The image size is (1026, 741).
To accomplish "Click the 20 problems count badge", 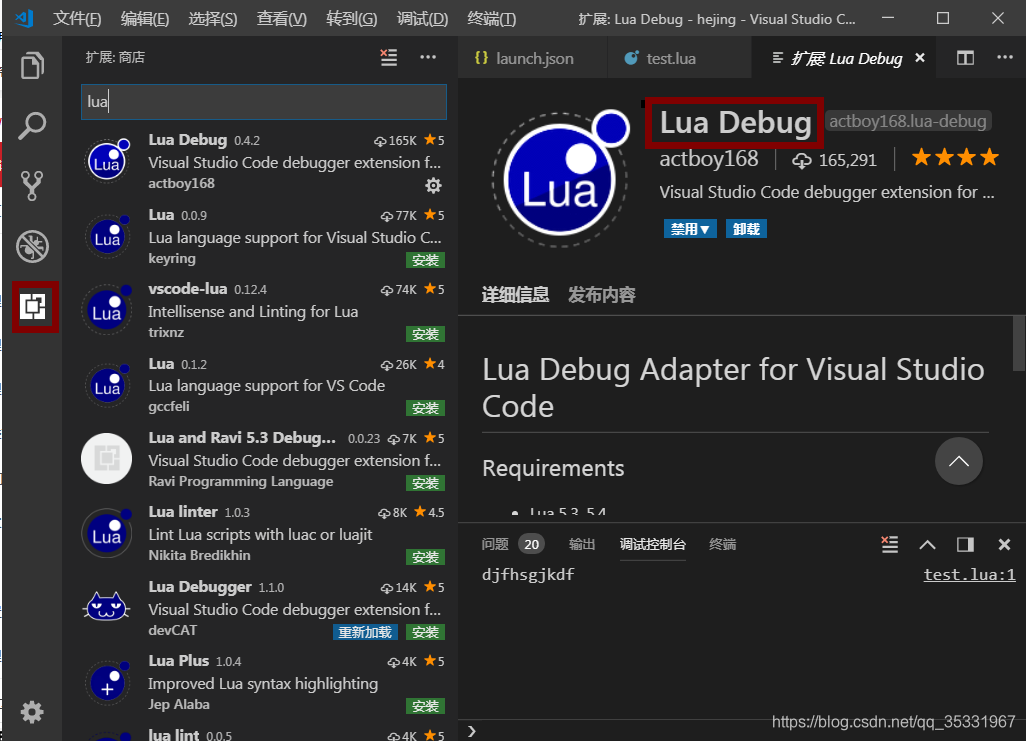I will coord(531,544).
